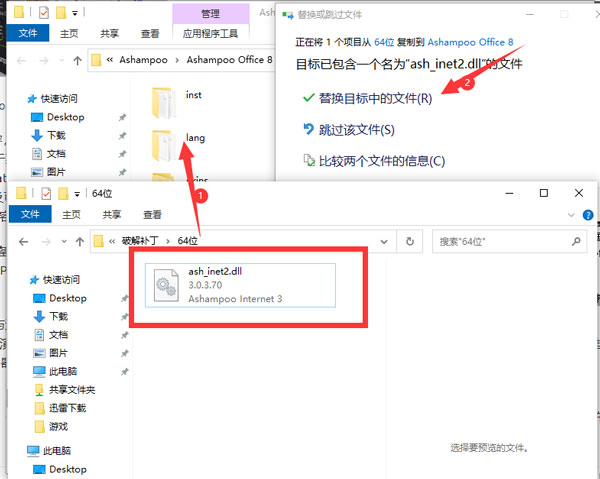Select the 管理 contextual tab
The width and height of the screenshot is (600, 479).
pos(210,14)
